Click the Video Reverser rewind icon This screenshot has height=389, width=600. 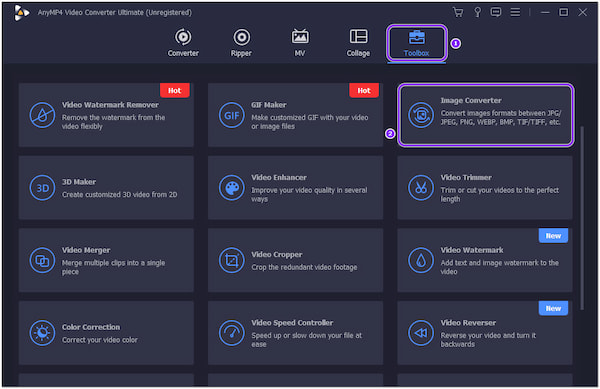421,333
